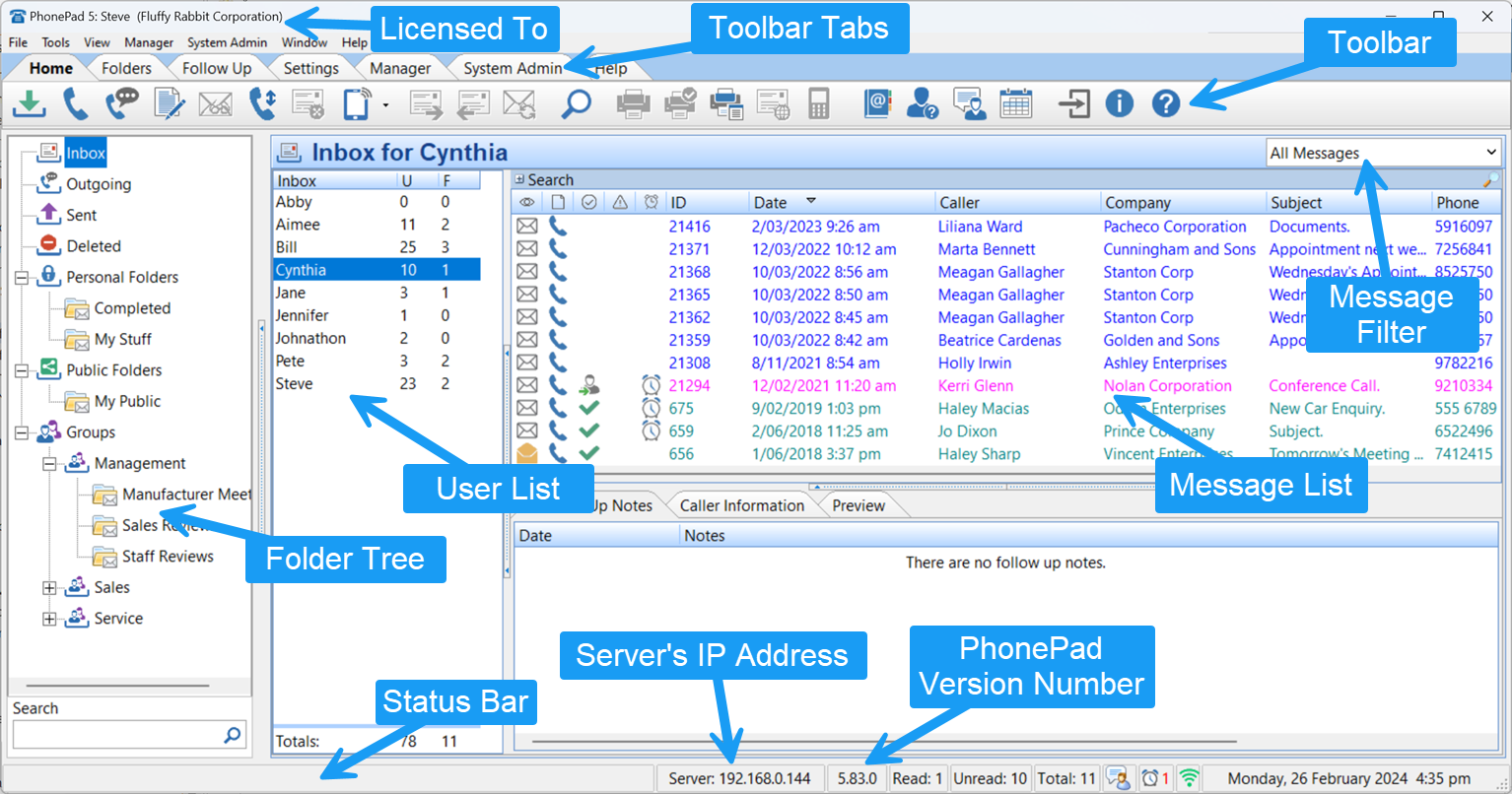Image resolution: width=1512 pixels, height=794 pixels.
Task: Collapse the Groups tree node
Action: 22,432
